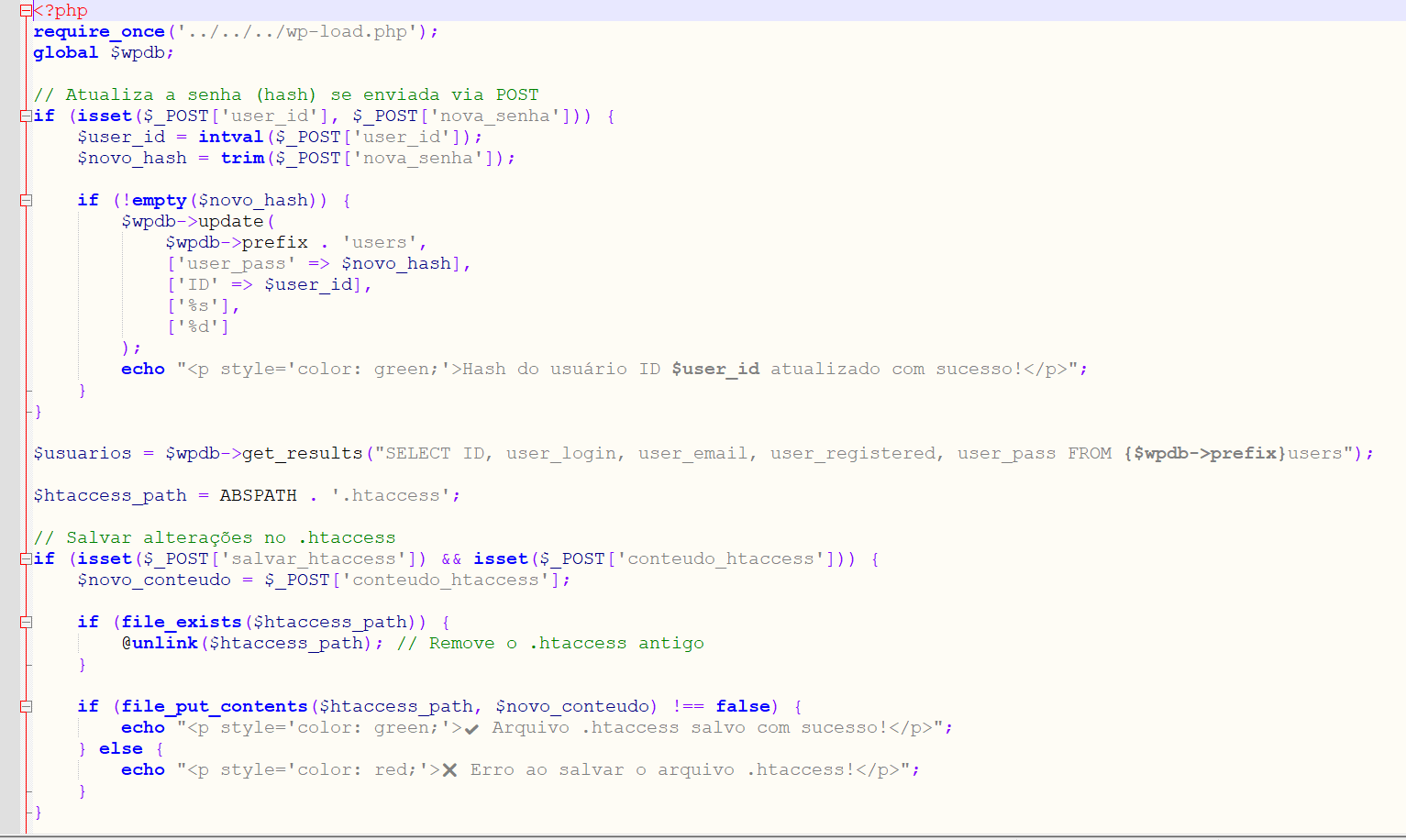The height and width of the screenshot is (840, 1406).
Task: Click user_login in the SQL query
Action: tap(561, 454)
